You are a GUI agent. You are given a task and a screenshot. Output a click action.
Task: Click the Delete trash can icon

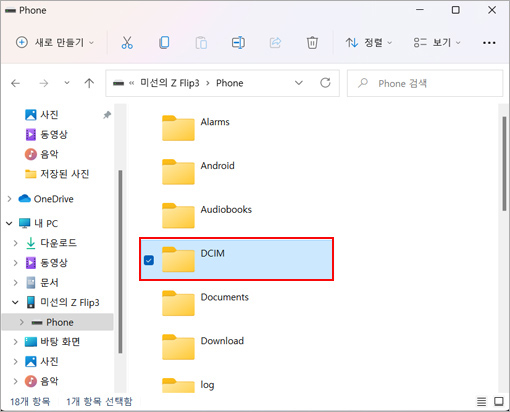(312, 43)
